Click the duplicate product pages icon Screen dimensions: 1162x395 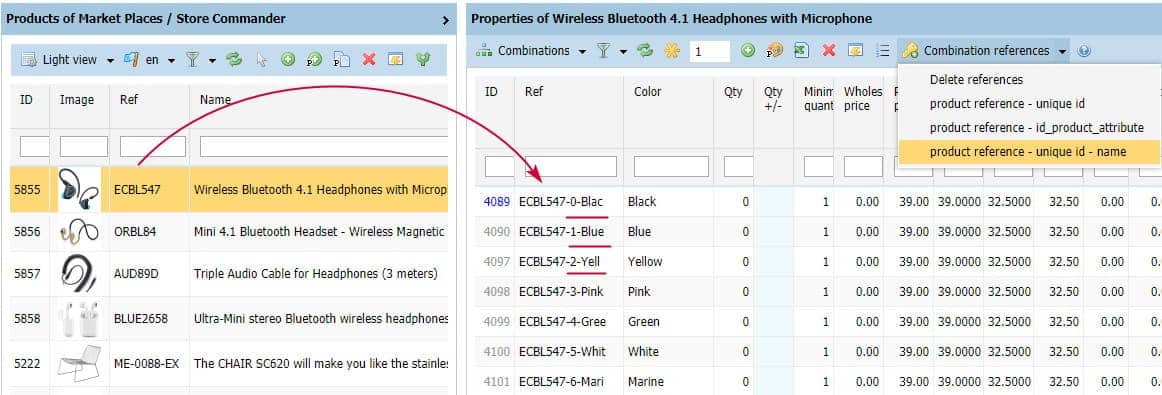click(342, 60)
